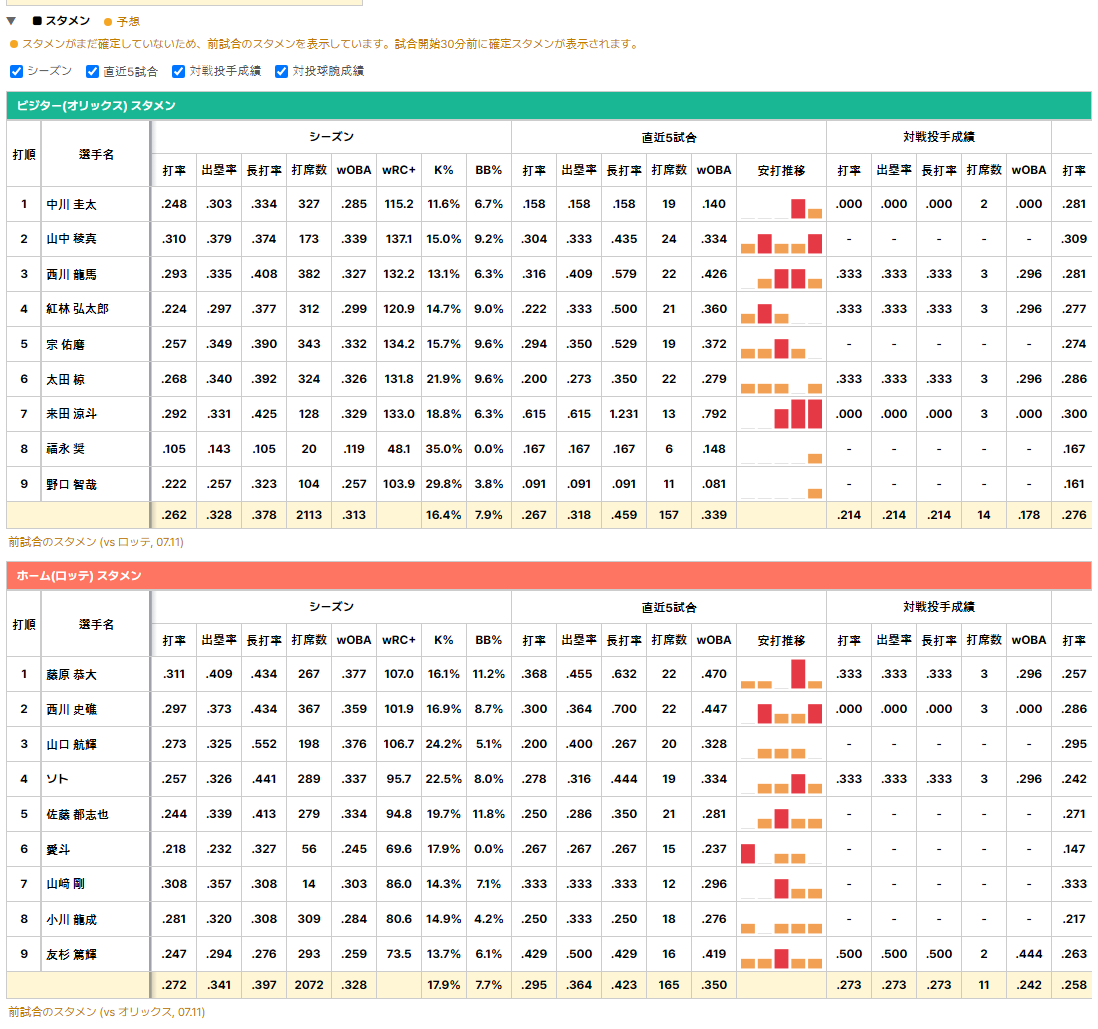
Task: Toggle the 直近5試合 checkbox
Action: tap(92, 71)
